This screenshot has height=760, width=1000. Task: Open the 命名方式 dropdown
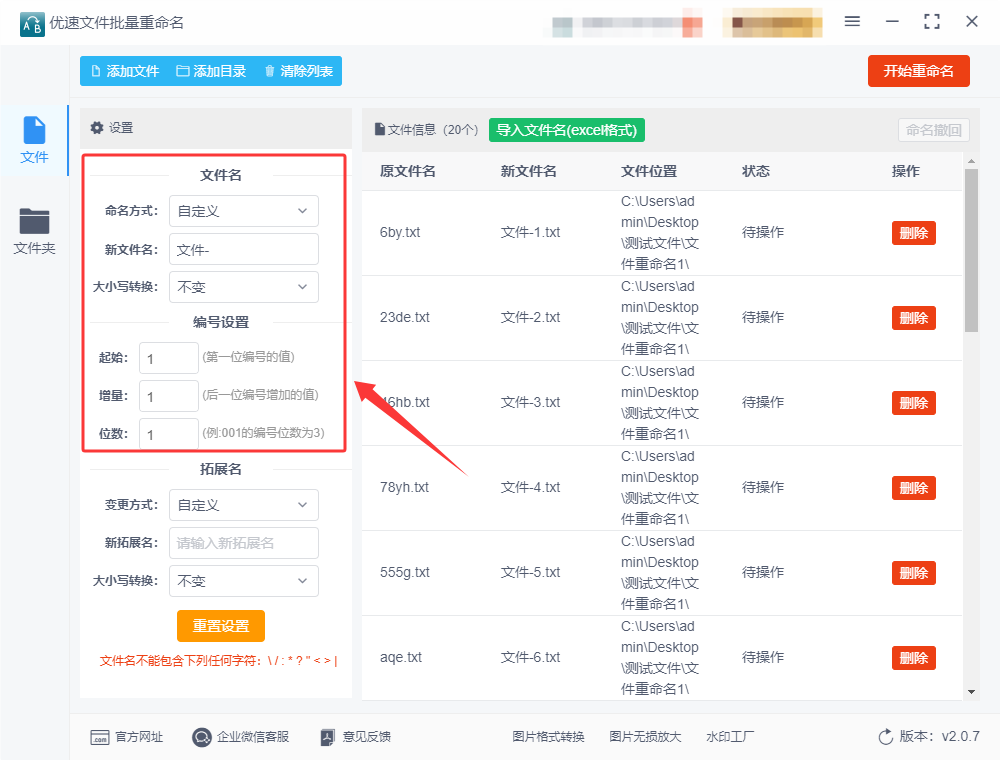pyautogui.click(x=244, y=211)
